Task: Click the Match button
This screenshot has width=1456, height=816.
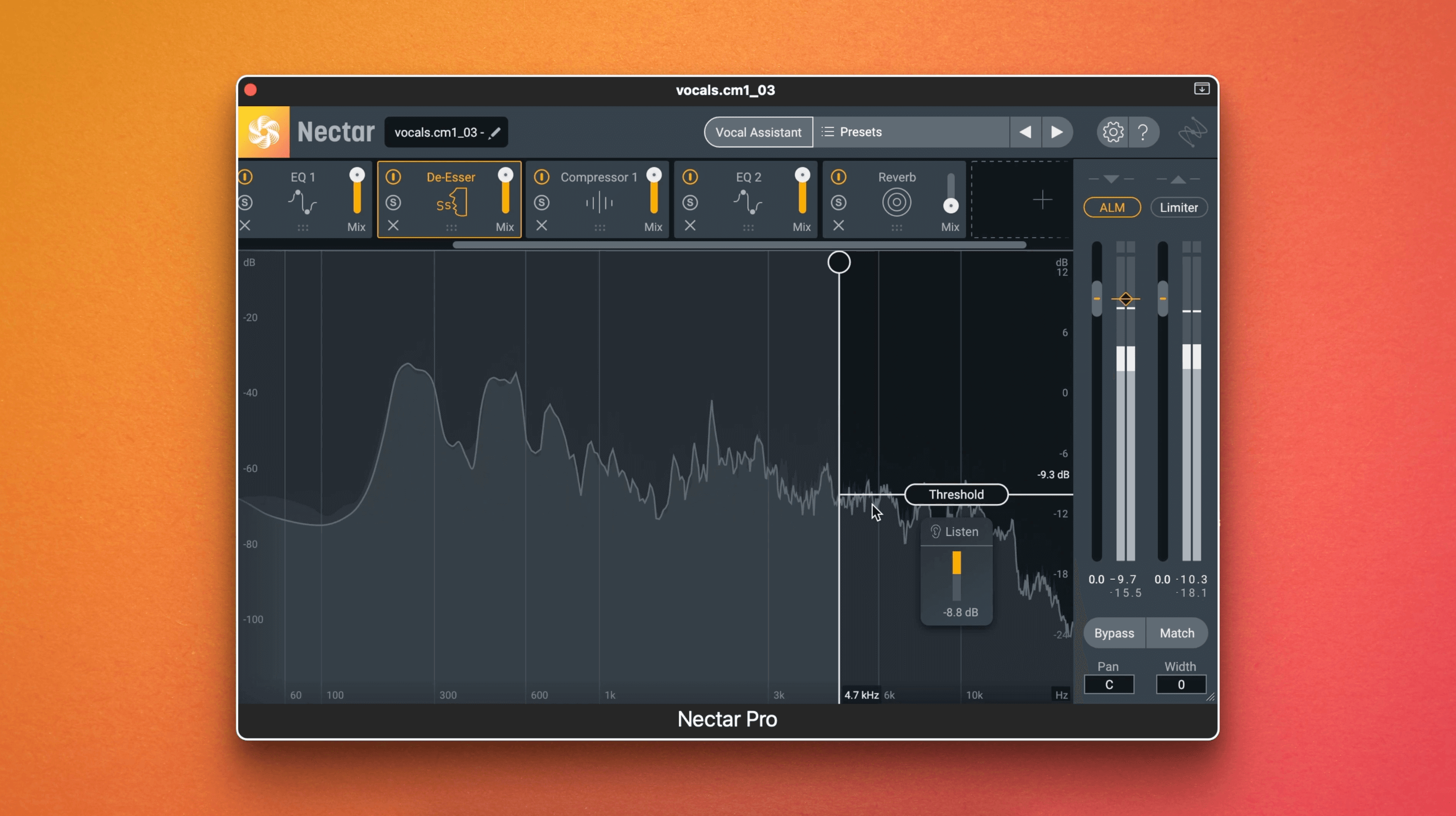Action: [x=1177, y=633]
